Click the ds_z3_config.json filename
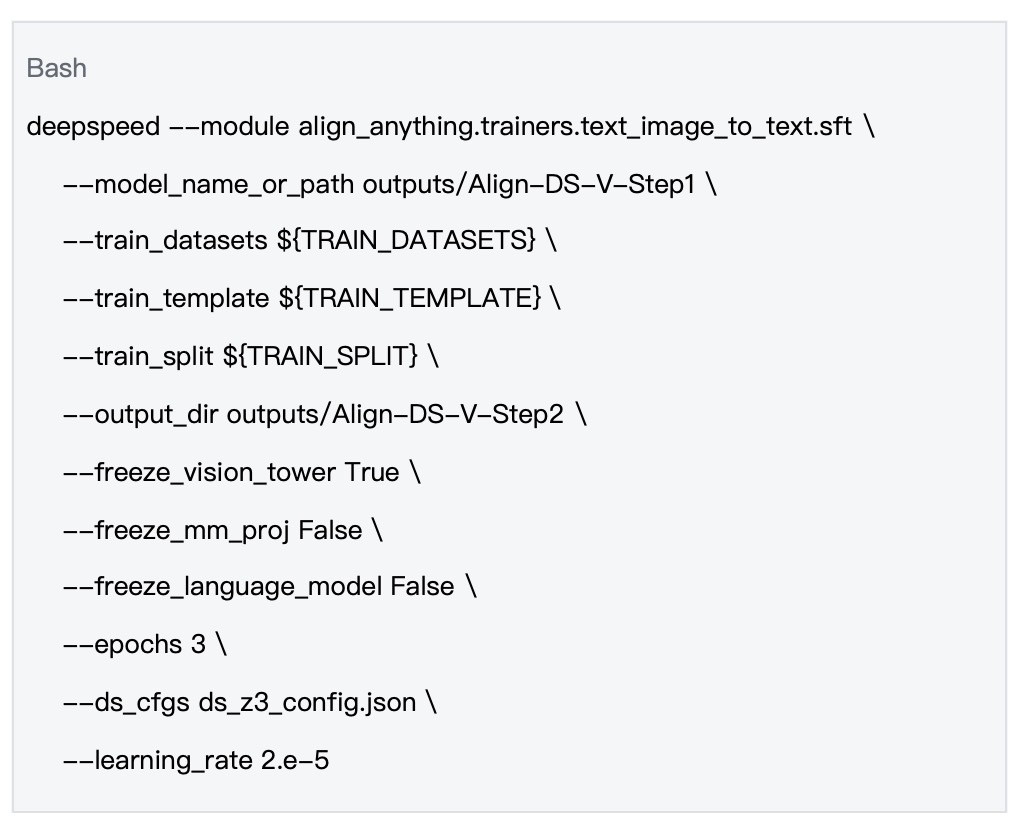This screenshot has height=822, width=1026. coord(308,702)
